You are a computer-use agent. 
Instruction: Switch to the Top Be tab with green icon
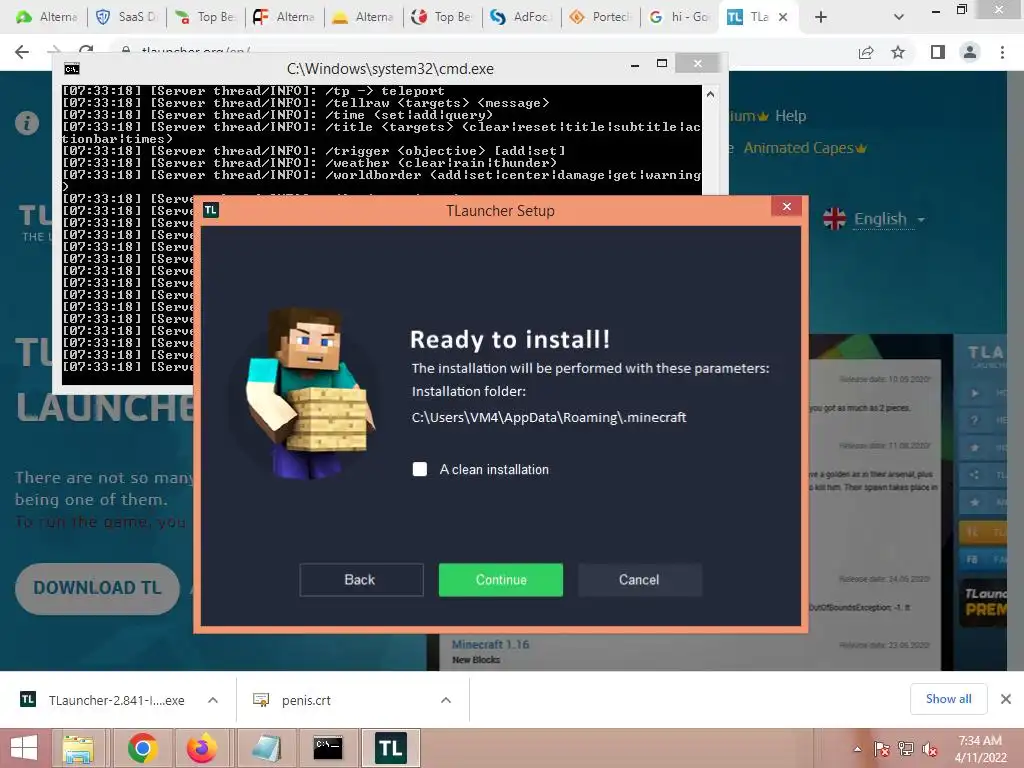tap(206, 17)
